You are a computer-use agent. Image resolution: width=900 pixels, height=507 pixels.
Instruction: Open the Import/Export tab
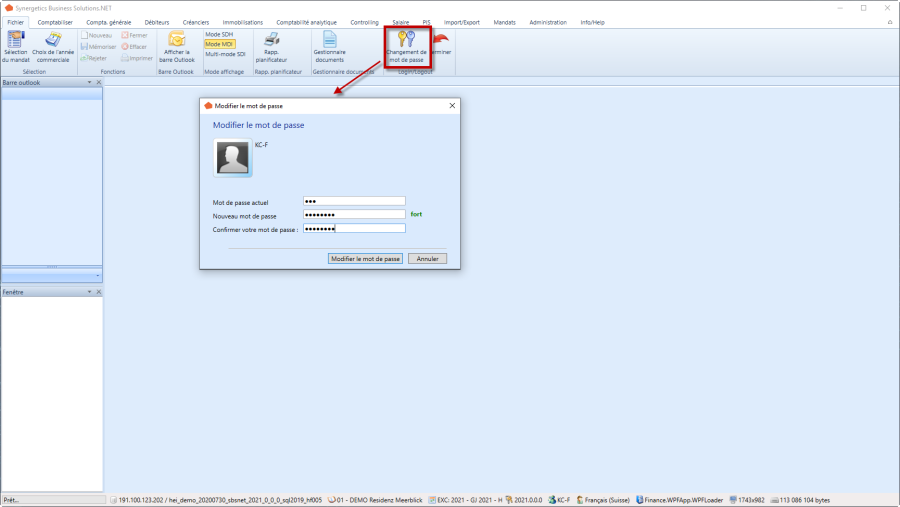[461, 22]
